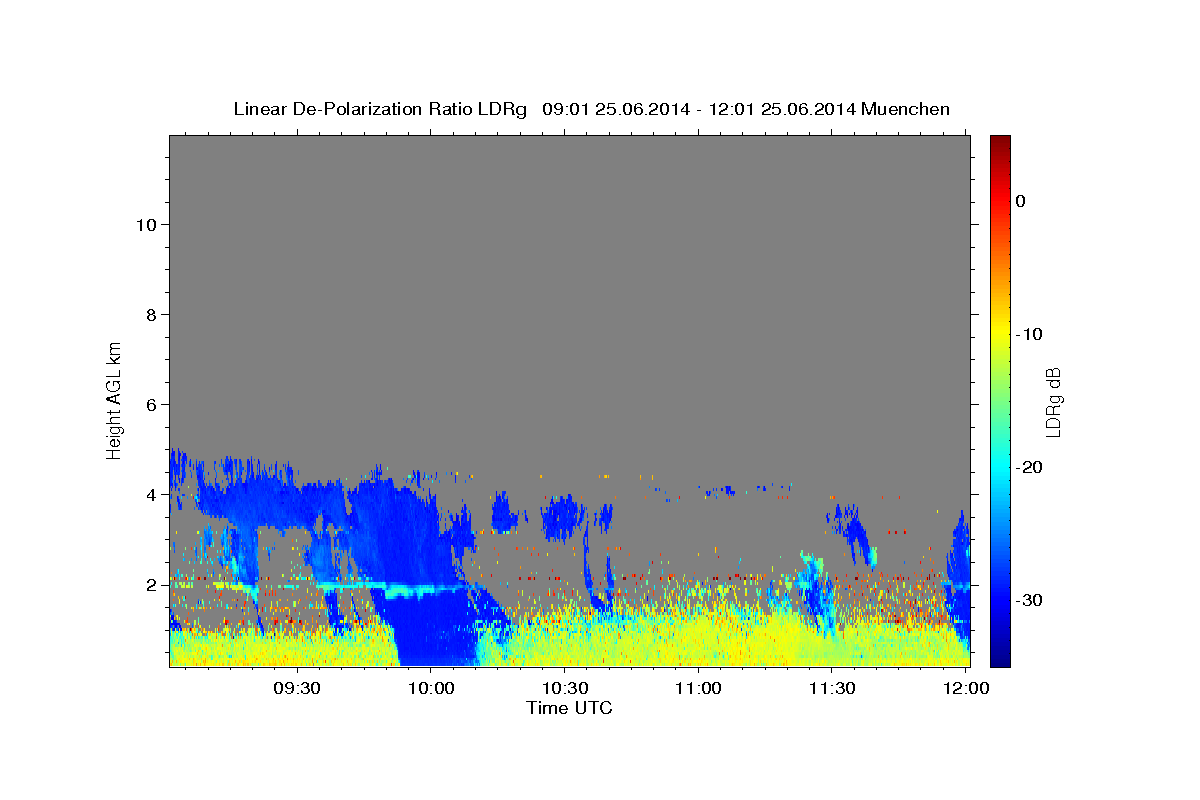Click the plot title mentioning Muenchen

[591, 109]
